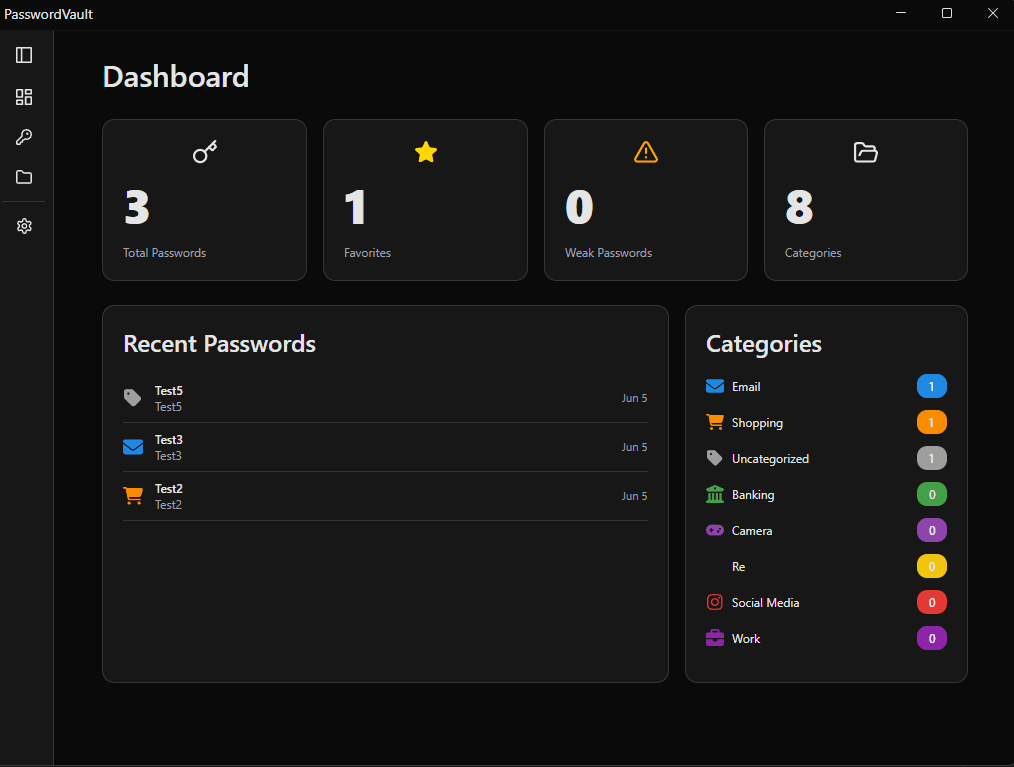Open Settings using the gear sidebar icon
Viewport: 1014px width, 767px height.
[x=23, y=226]
